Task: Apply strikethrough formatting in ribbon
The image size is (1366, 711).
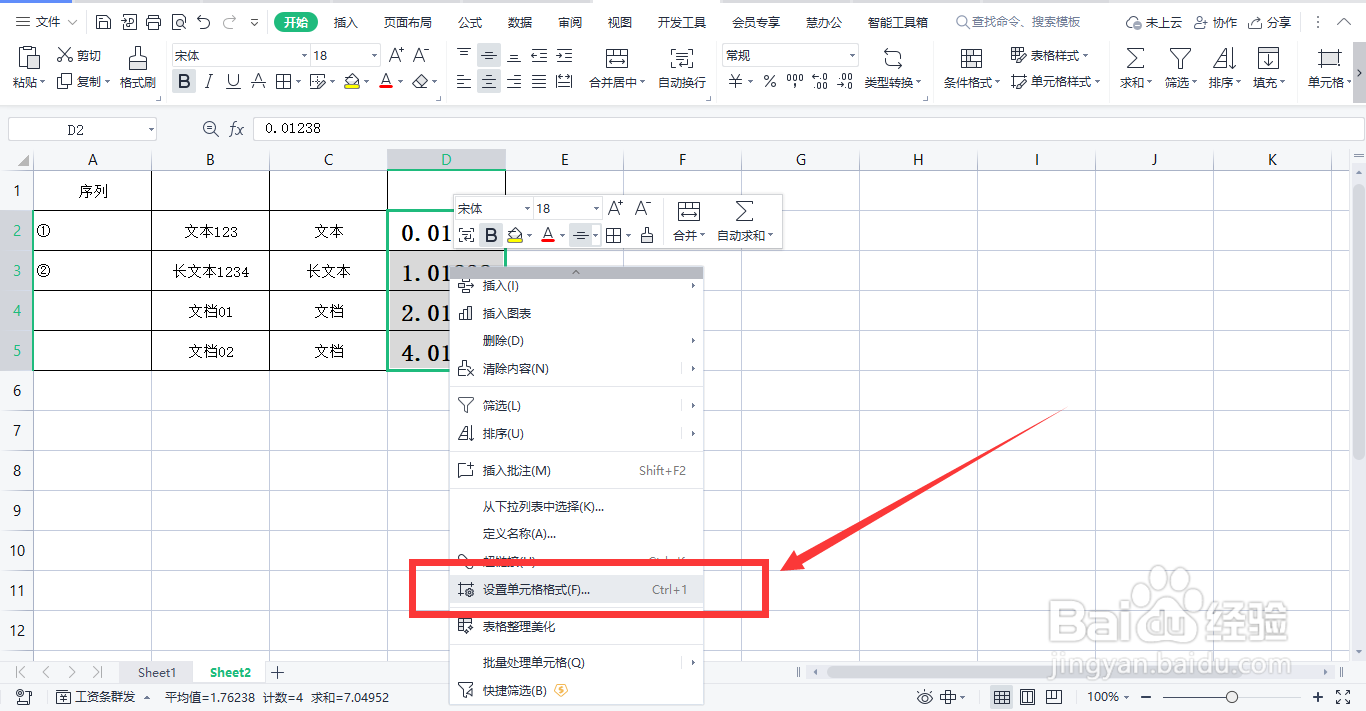Action: pos(258,82)
